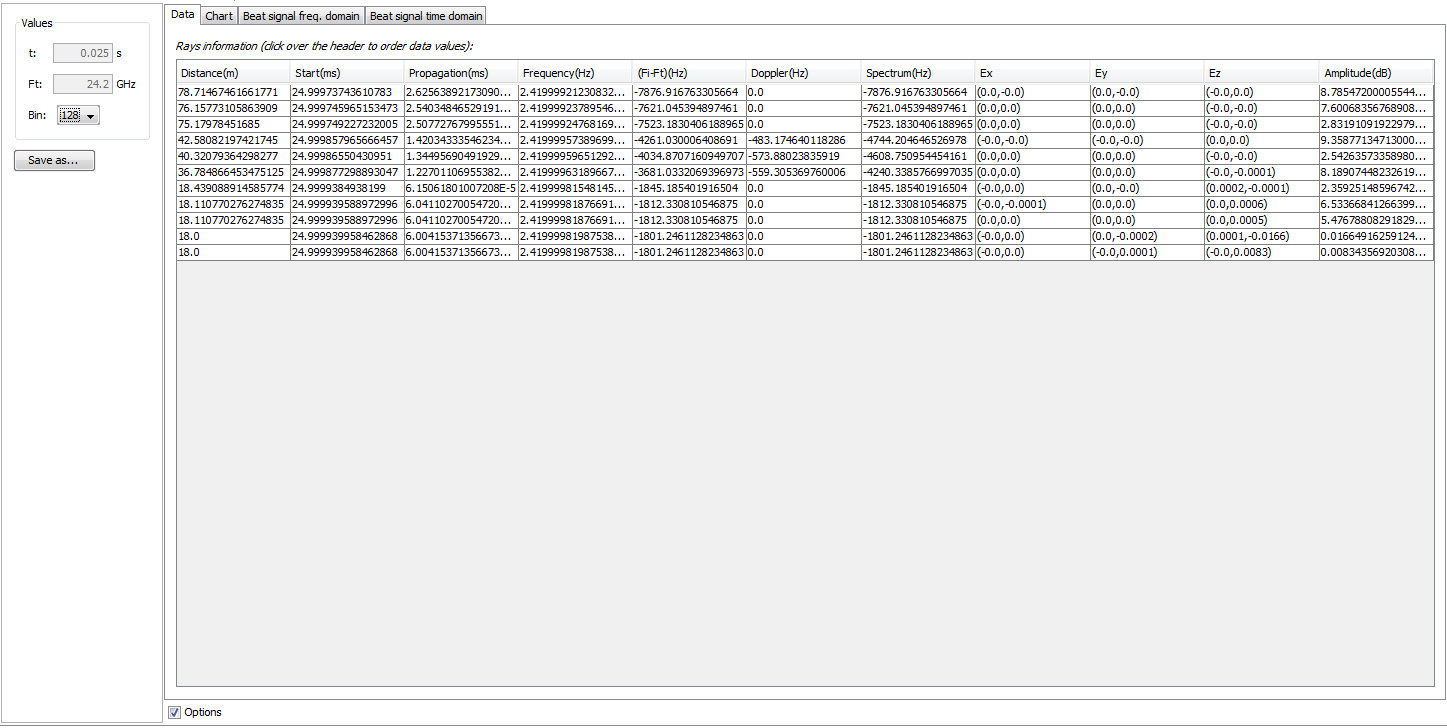
Task: Open the Beat signal freq. domain tab
Action: (x=300, y=16)
